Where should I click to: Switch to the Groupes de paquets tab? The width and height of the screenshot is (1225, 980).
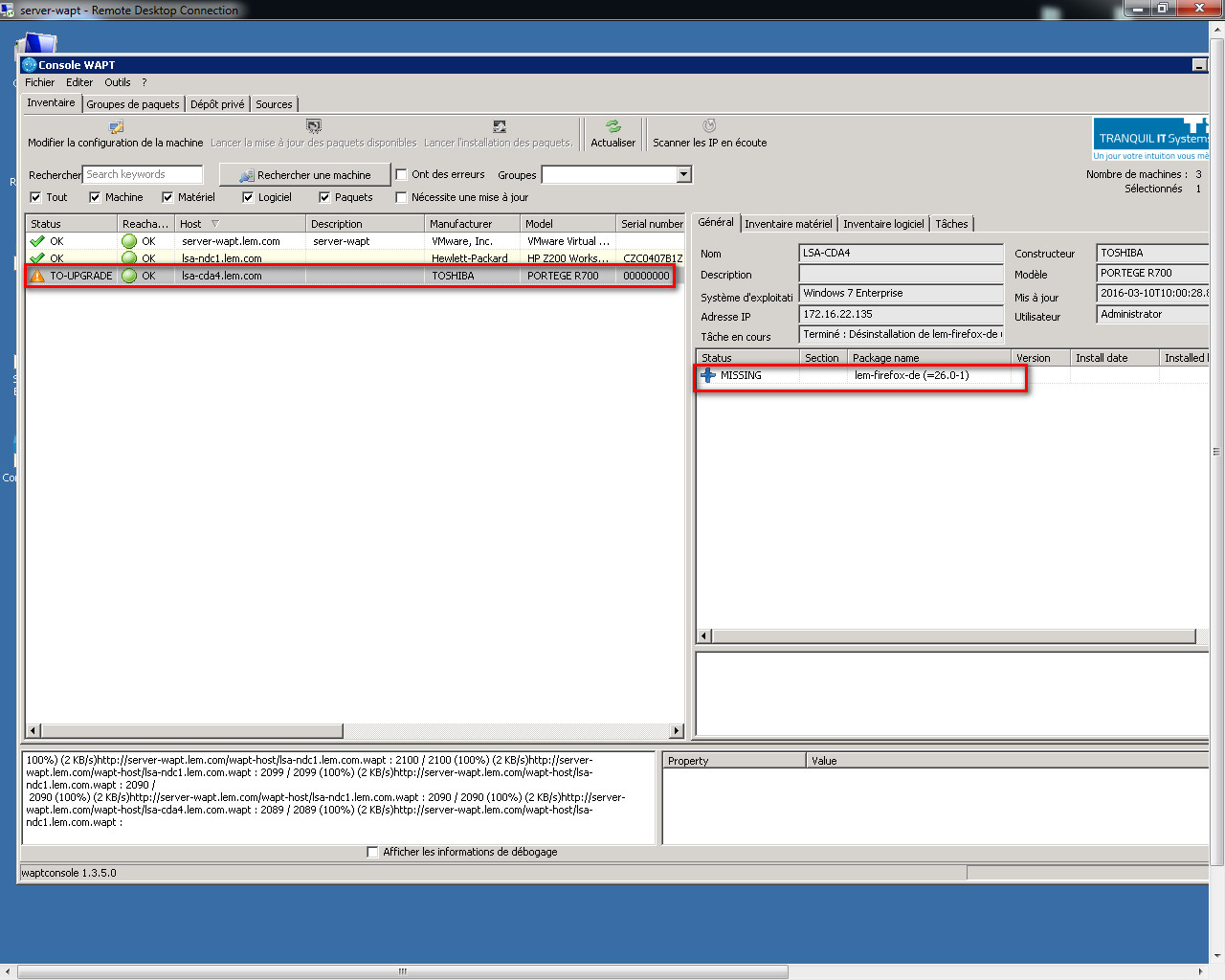coord(133,104)
